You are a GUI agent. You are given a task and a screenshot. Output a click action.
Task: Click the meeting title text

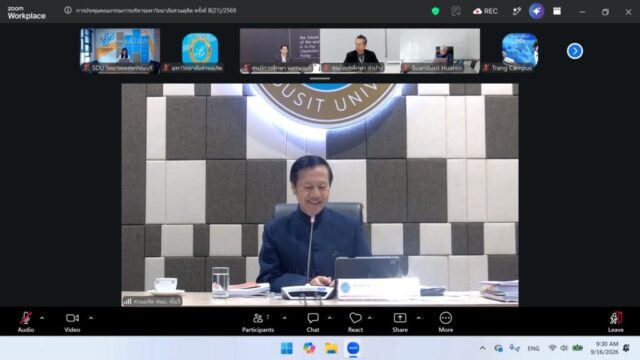[156, 11]
